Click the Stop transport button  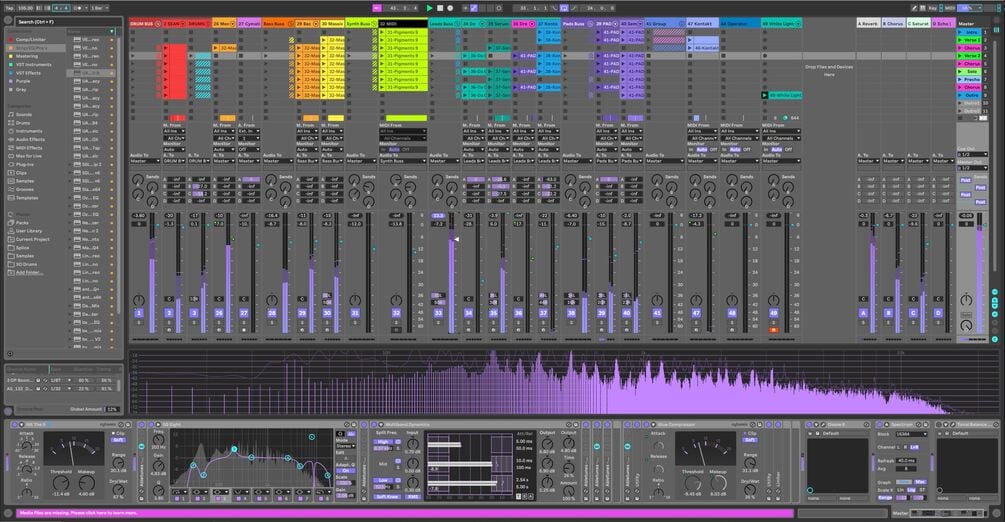coord(440,8)
